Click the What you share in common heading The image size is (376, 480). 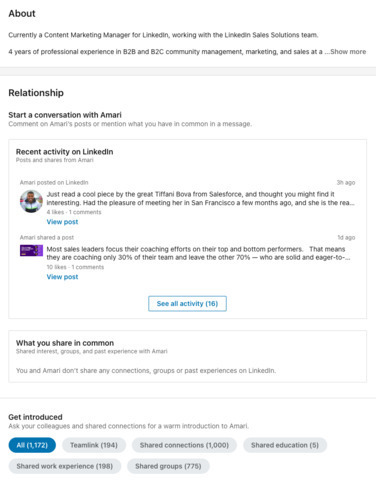point(65,343)
